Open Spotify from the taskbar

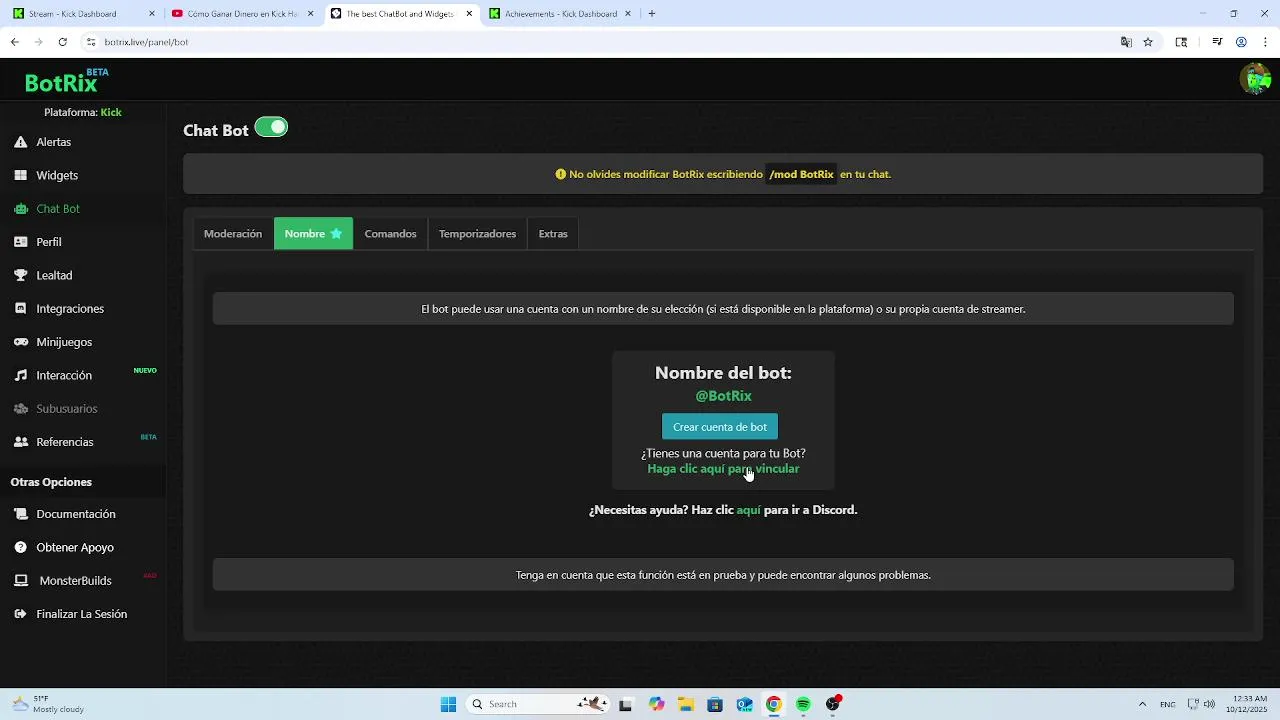(x=803, y=704)
